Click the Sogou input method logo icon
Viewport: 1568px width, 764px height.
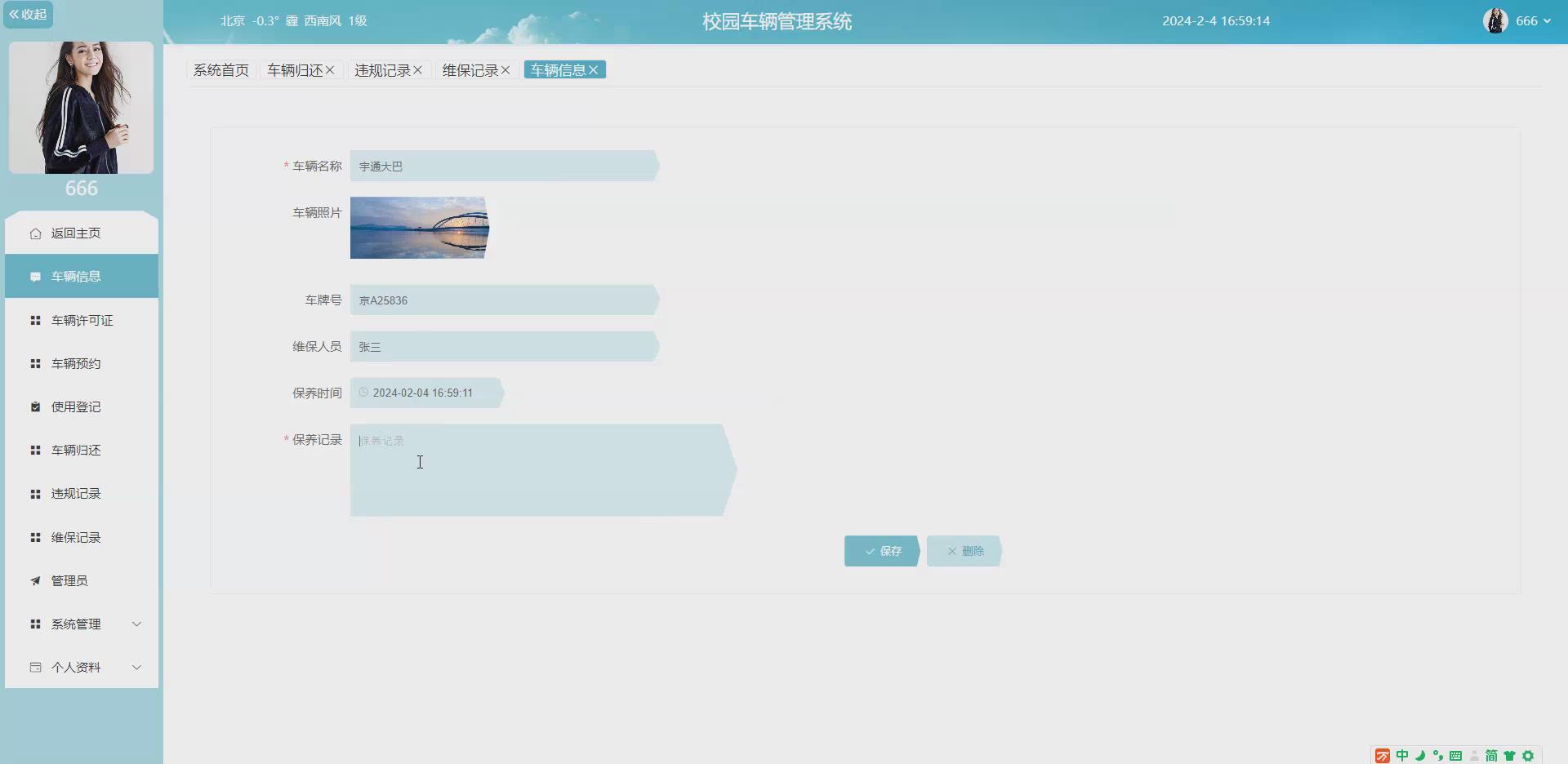click(1383, 756)
